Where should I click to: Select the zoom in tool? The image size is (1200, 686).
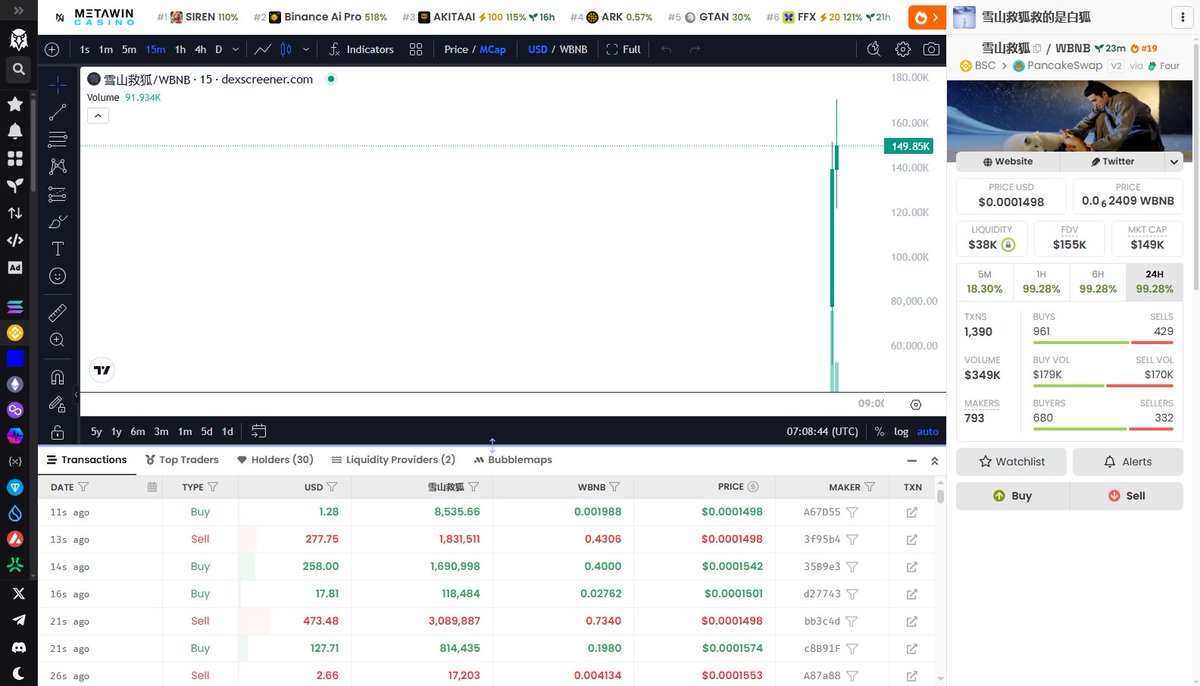click(x=58, y=340)
